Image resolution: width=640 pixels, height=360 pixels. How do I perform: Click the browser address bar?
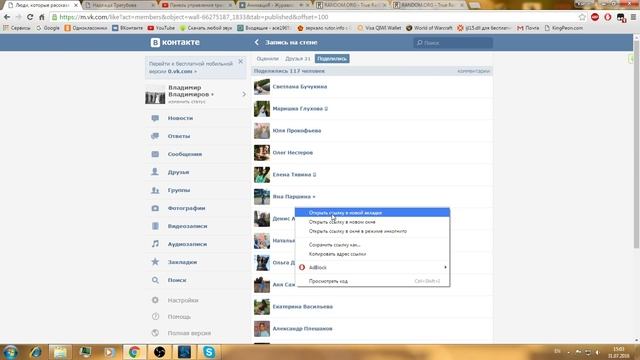(313, 17)
